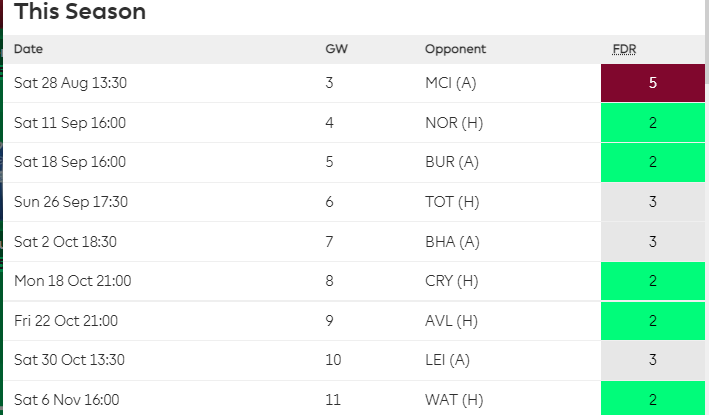Viewport: 709px width, 415px height.
Task: Click the BHA (A) opponent entry
Action: click(451, 241)
